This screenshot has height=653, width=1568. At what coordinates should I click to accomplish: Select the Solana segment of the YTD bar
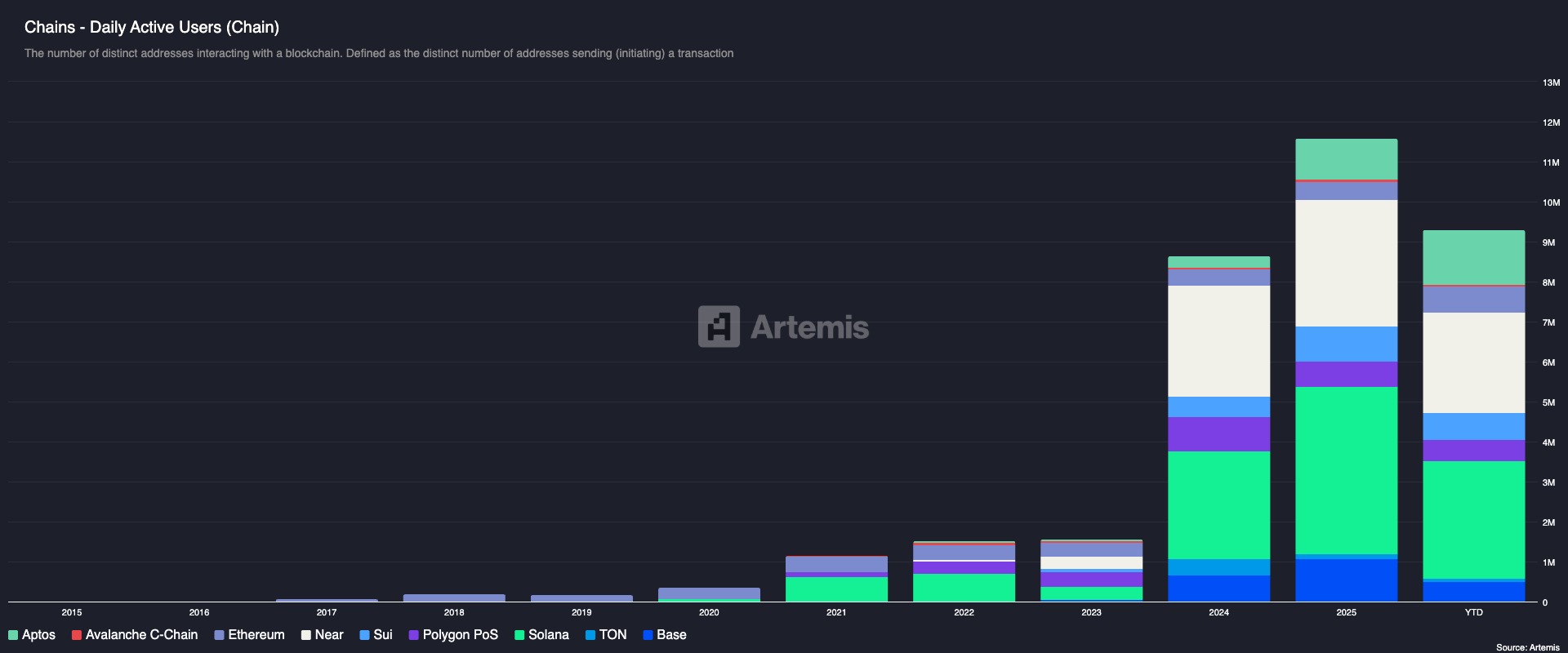point(1474,520)
